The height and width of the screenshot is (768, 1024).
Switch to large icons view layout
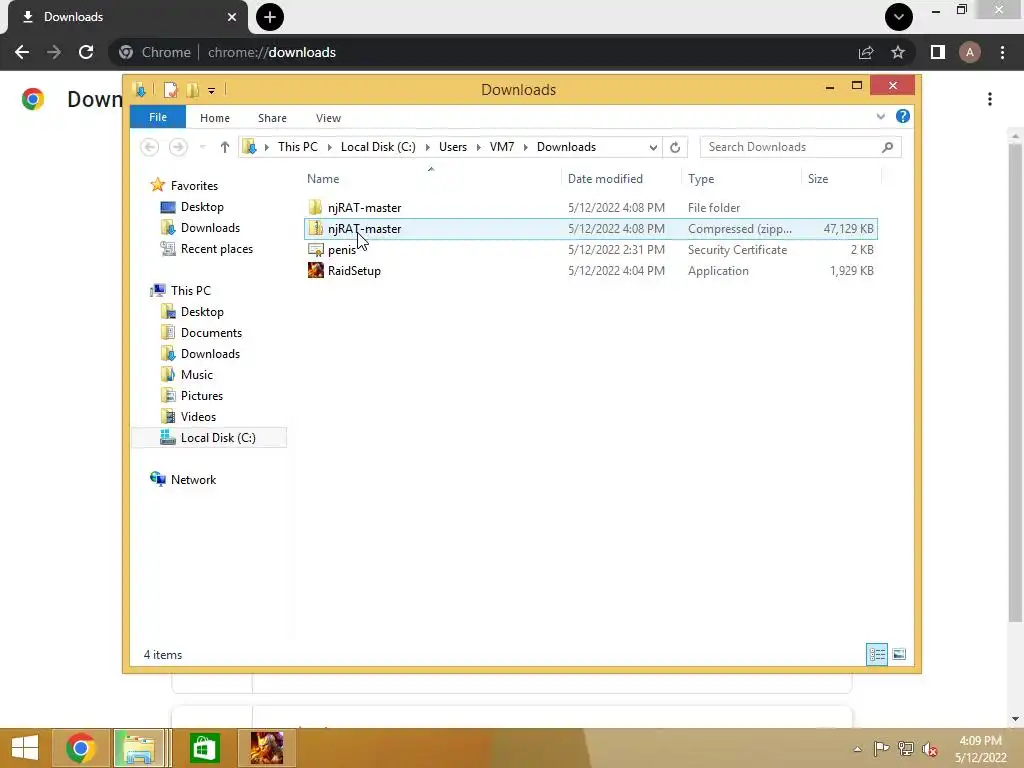[x=899, y=654]
